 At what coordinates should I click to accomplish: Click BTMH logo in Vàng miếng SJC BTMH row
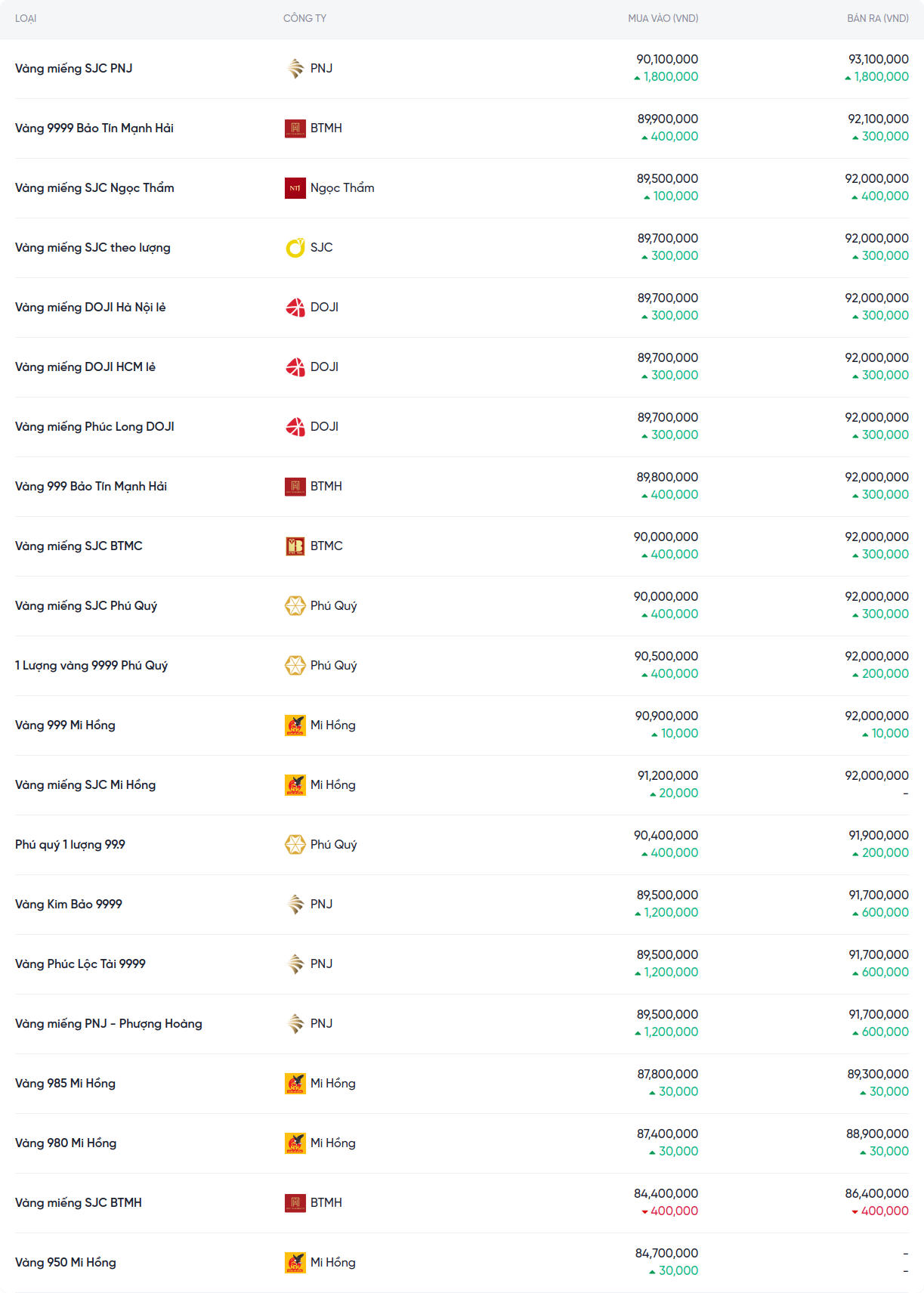coord(295,1203)
